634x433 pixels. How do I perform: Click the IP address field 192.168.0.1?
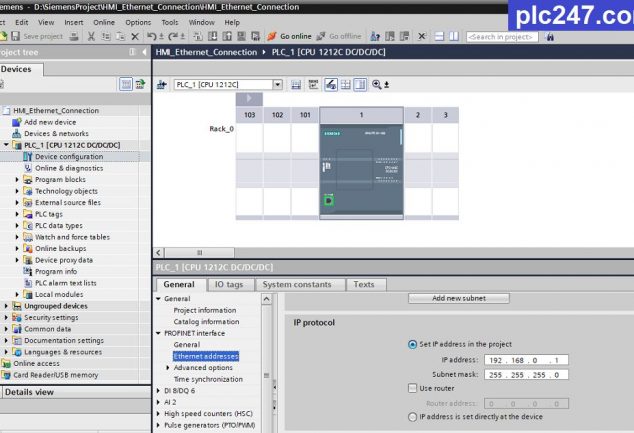click(526, 360)
